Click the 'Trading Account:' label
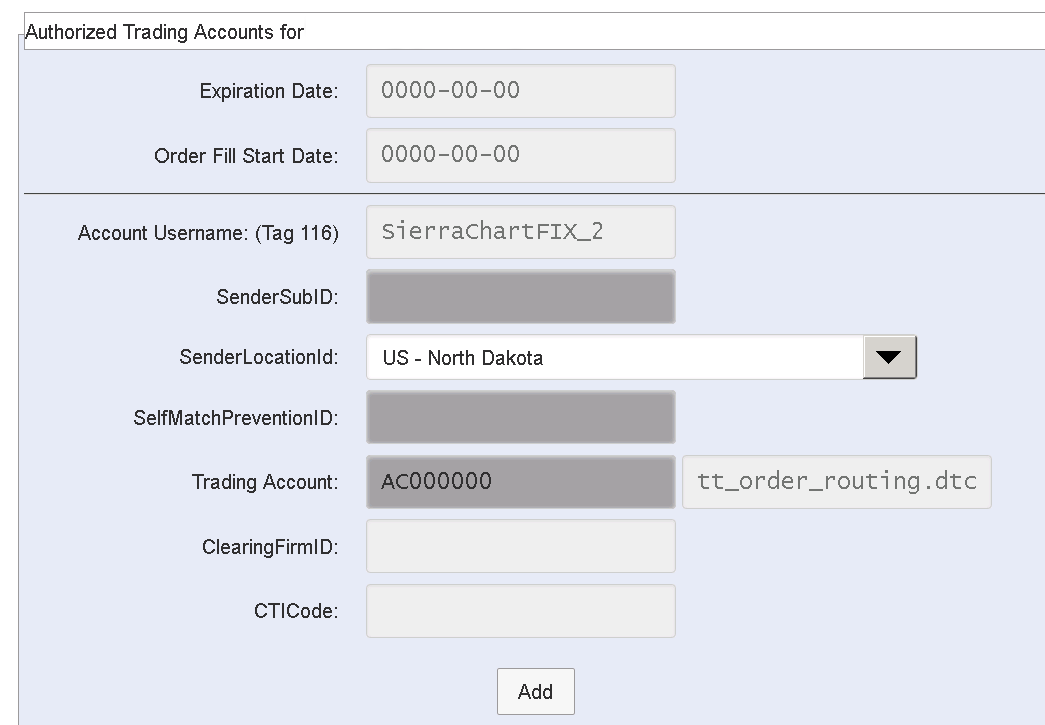The image size is (1045, 725). (x=265, y=482)
